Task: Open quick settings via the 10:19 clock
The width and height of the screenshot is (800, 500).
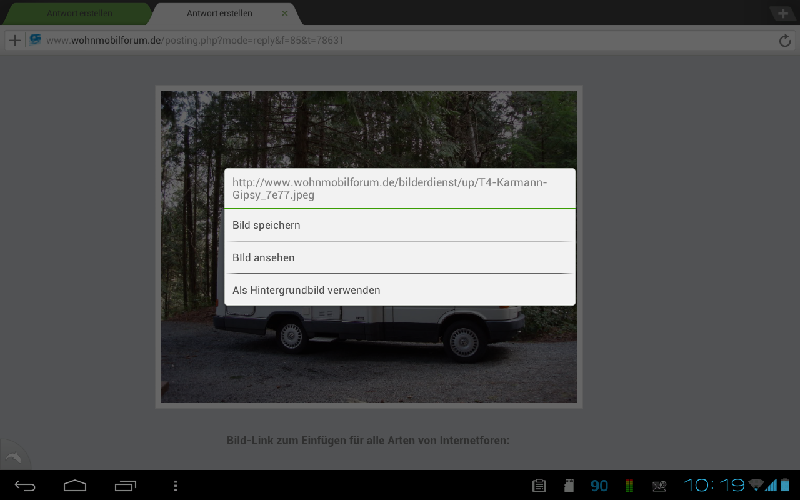Action: click(x=714, y=486)
